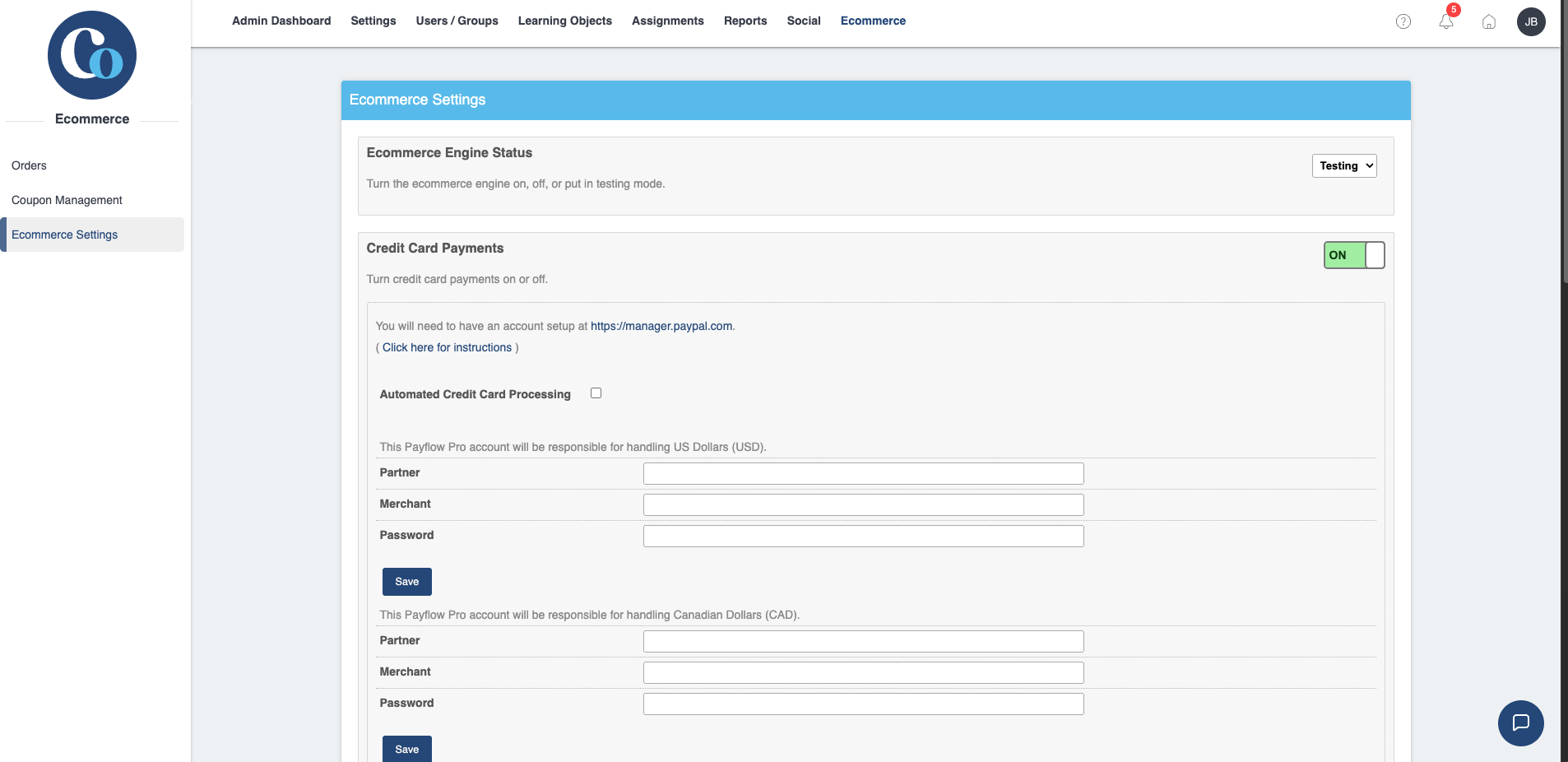Check Automated Credit Card Processing box
Viewport: 1568px width, 762px height.
tap(596, 393)
